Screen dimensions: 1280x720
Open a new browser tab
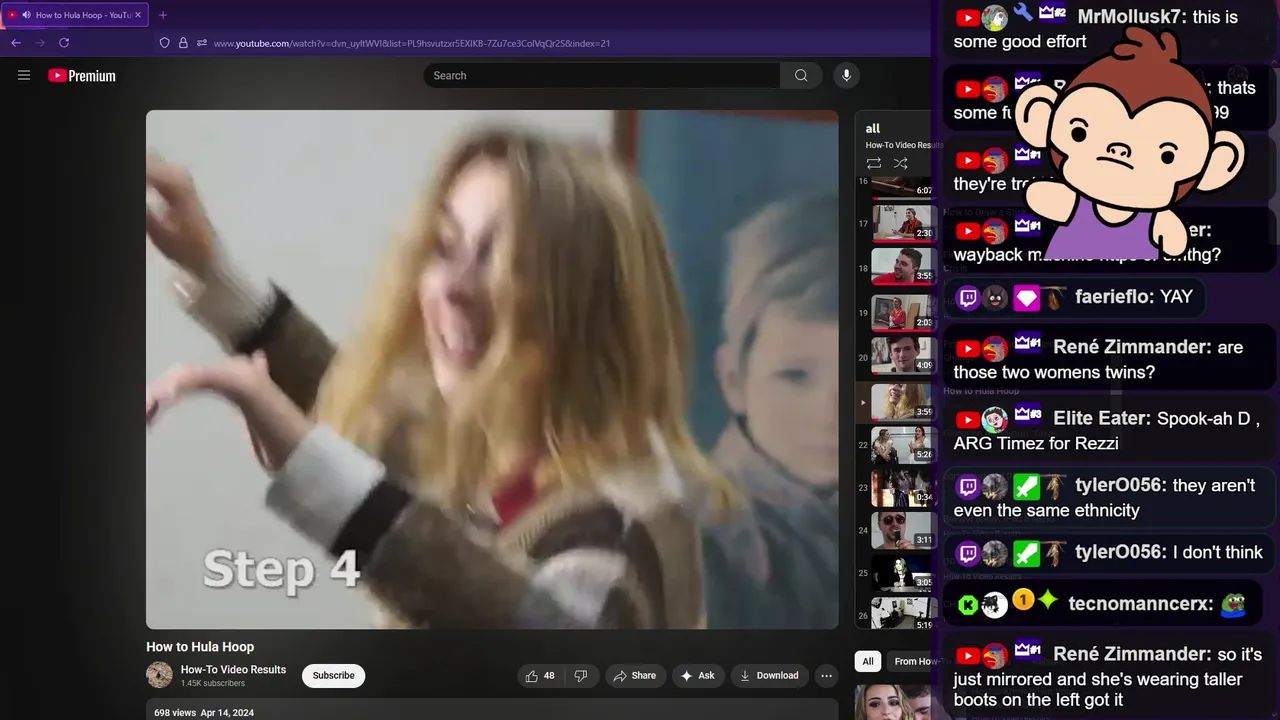[x=163, y=15]
